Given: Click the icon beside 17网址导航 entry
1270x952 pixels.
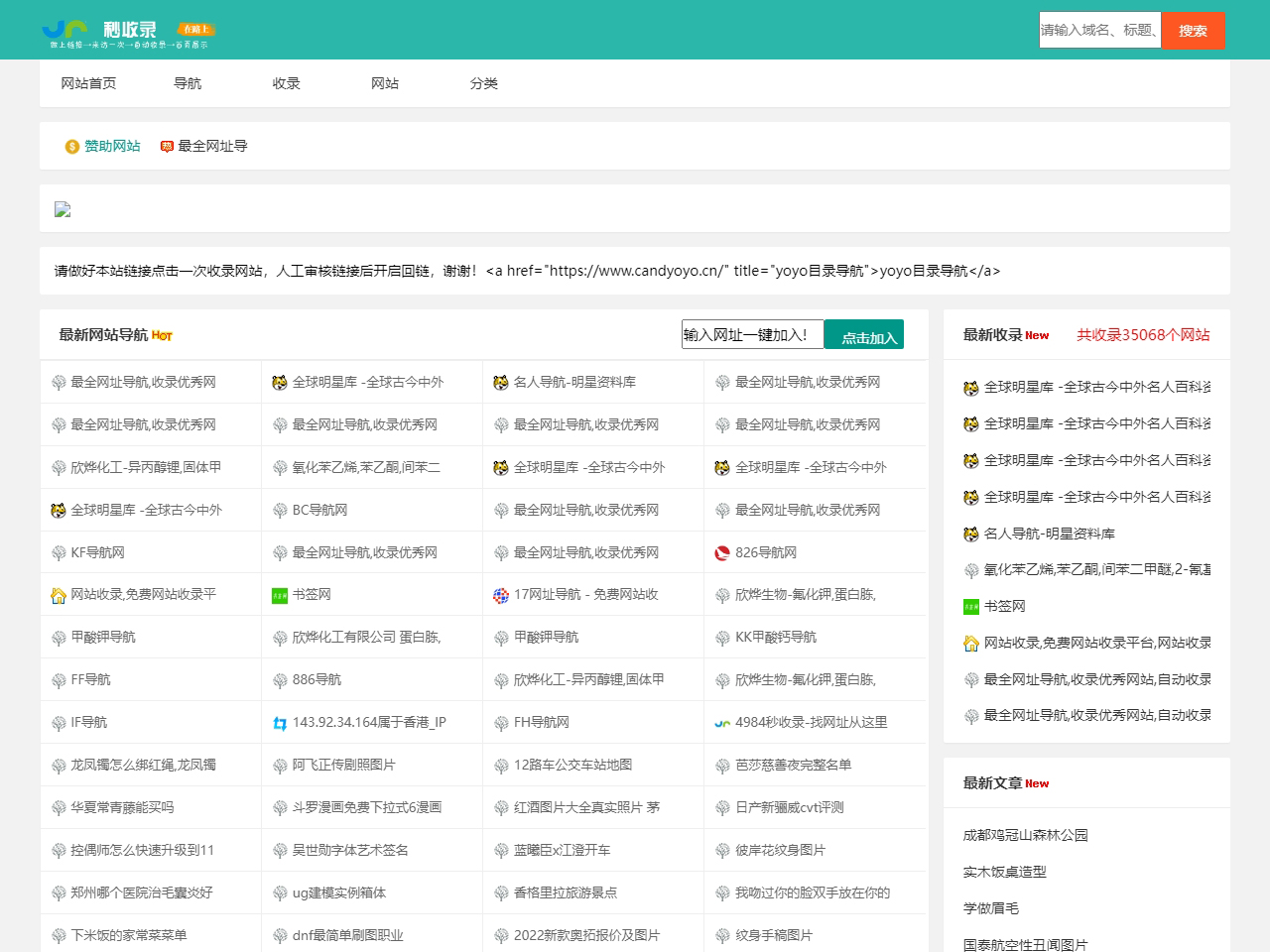Looking at the screenshot, I should 501,595.
